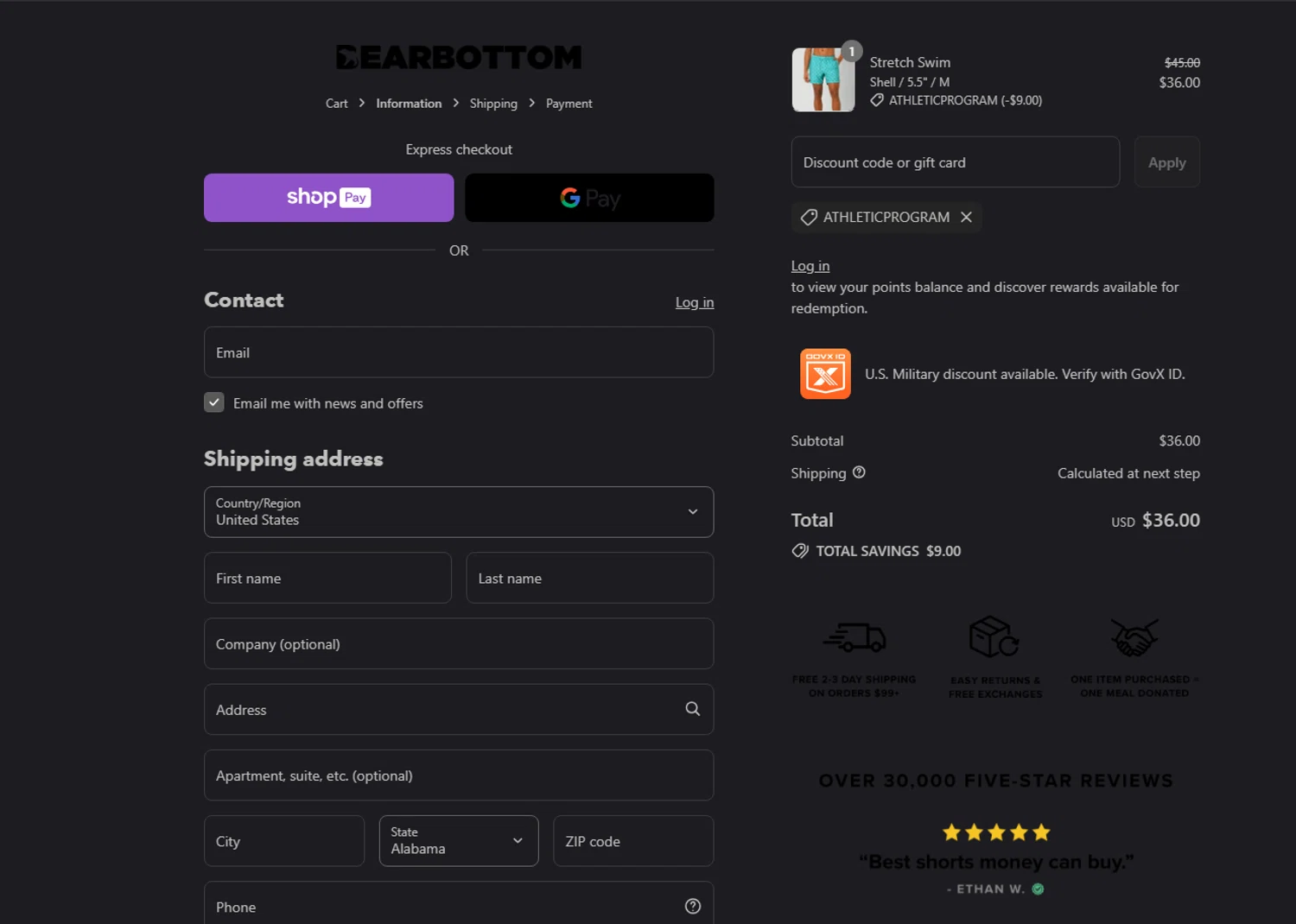Click the easy returns box icon
The width and height of the screenshot is (1296, 924).
[x=994, y=637]
